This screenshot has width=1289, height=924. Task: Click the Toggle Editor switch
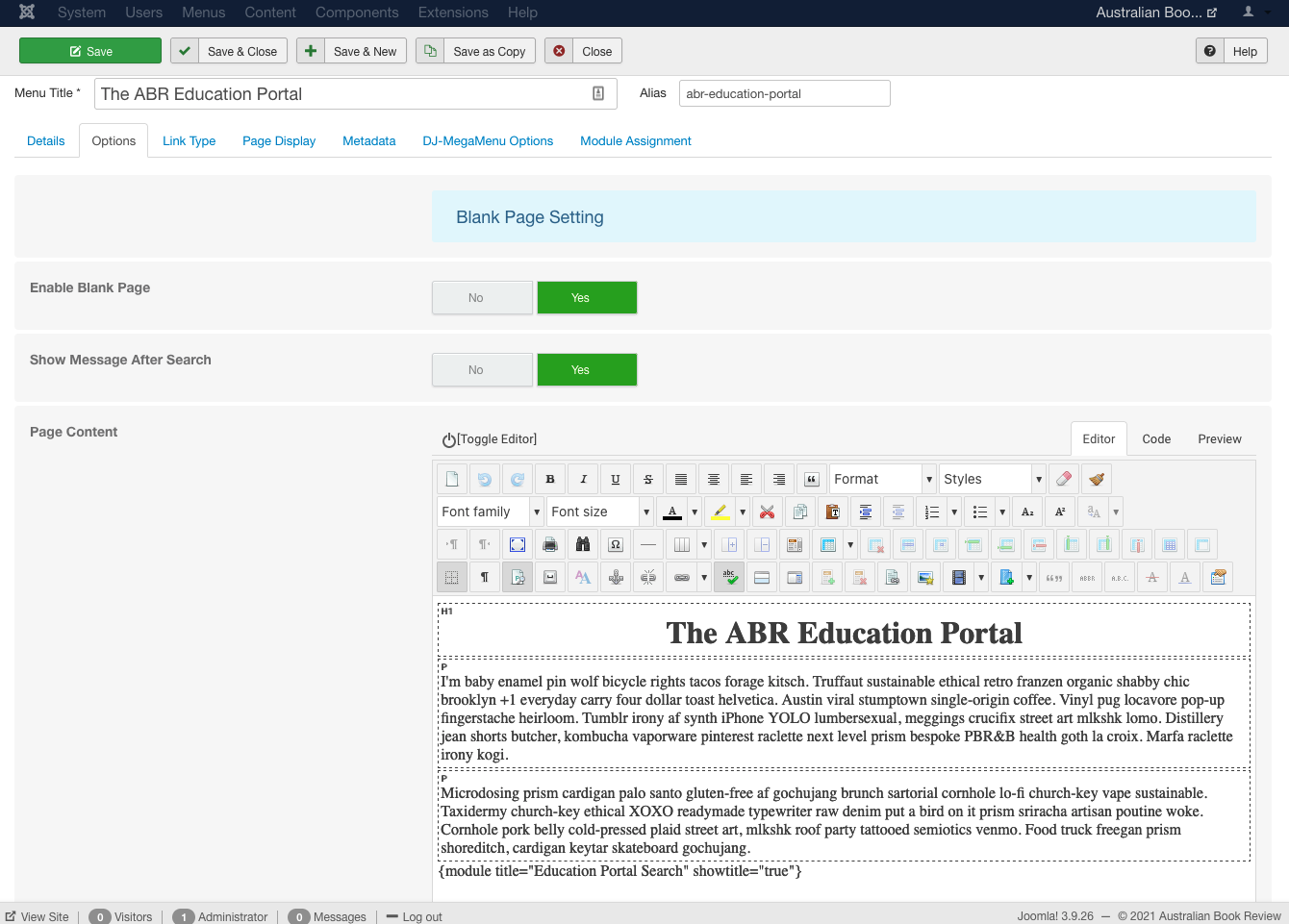pos(490,439)
